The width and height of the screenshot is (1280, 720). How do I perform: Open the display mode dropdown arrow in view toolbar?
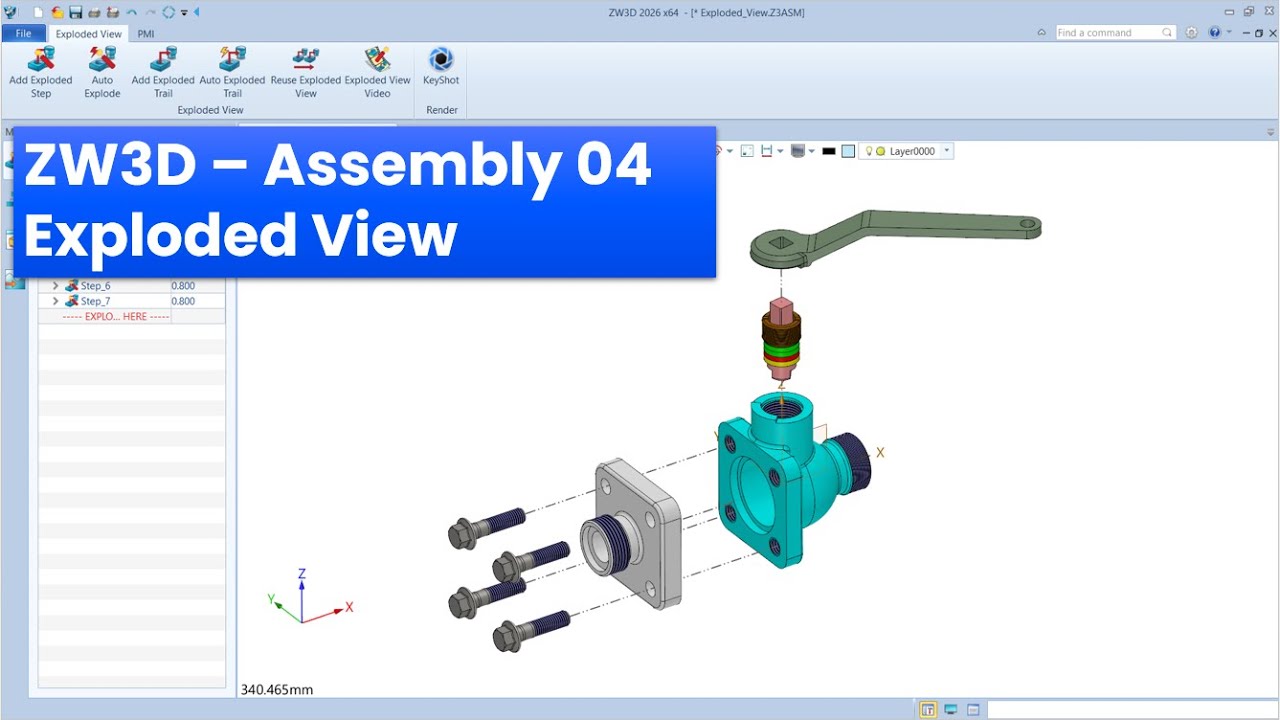click(x=811, y=151)
